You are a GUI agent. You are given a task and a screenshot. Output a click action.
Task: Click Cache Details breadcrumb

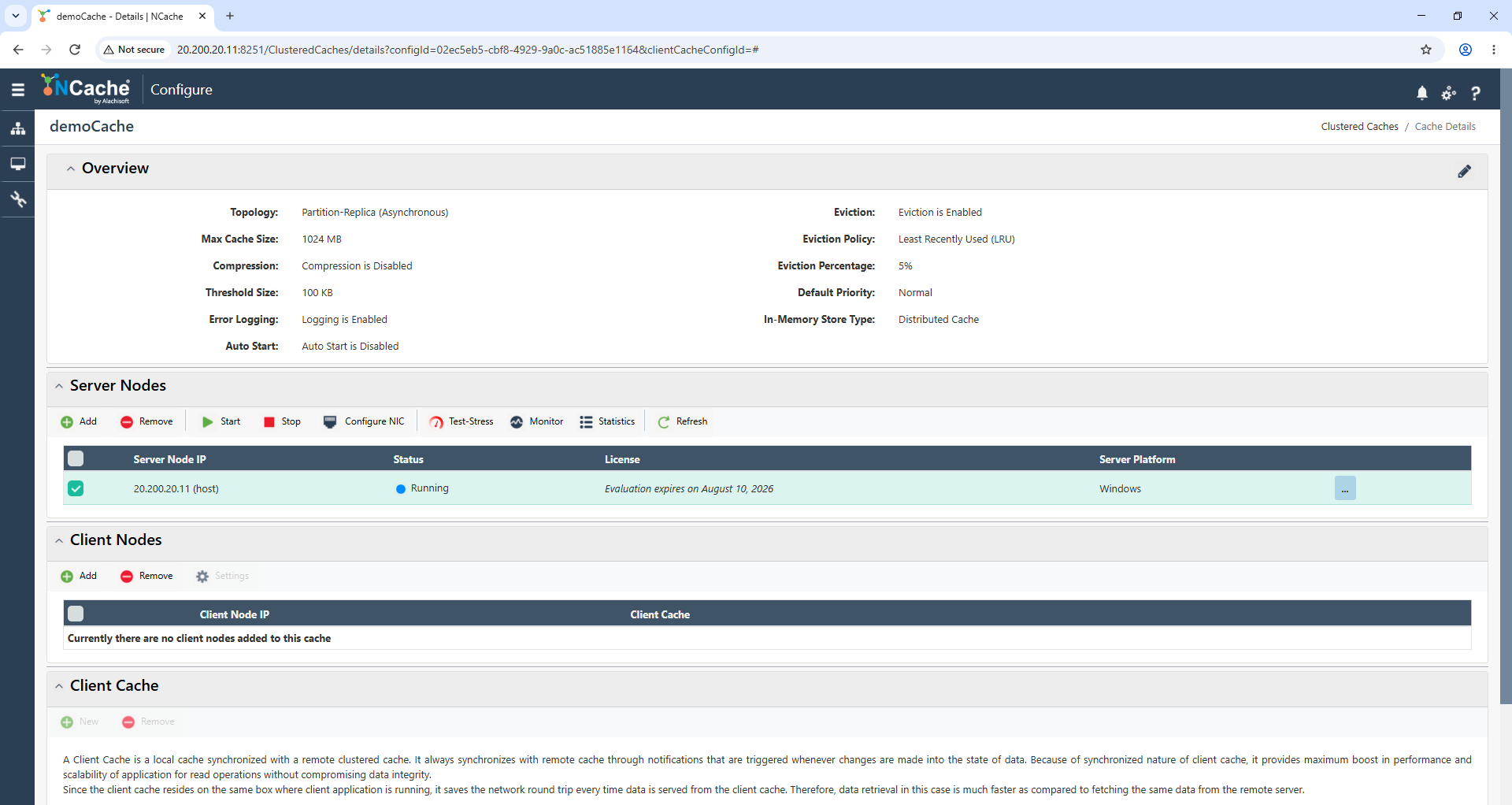[1445, 126]
